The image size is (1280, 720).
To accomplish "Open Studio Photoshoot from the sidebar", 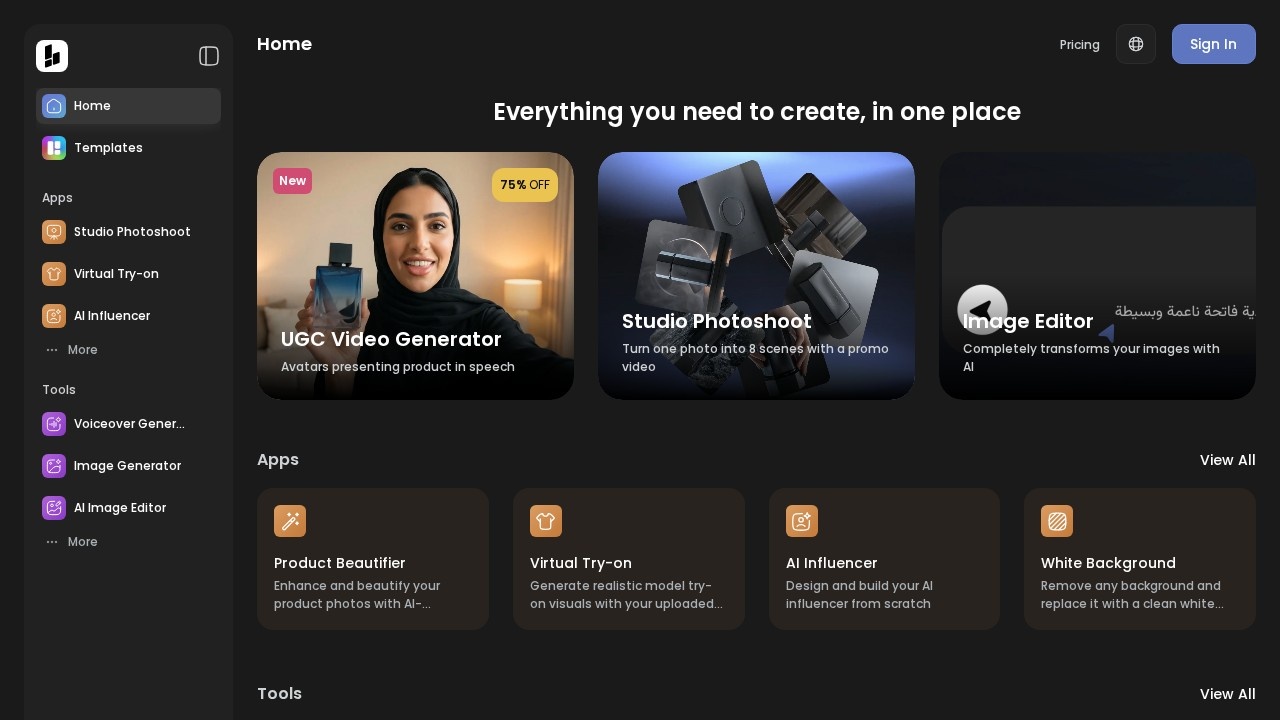I will click(x=128, y=232).
